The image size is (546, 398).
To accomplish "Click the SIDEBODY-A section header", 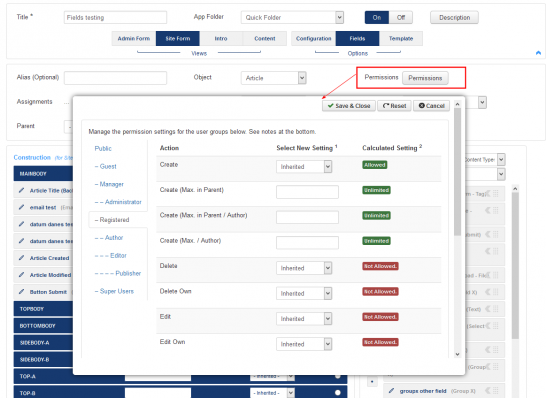I will pyautogui.click(x=43, y=343).
